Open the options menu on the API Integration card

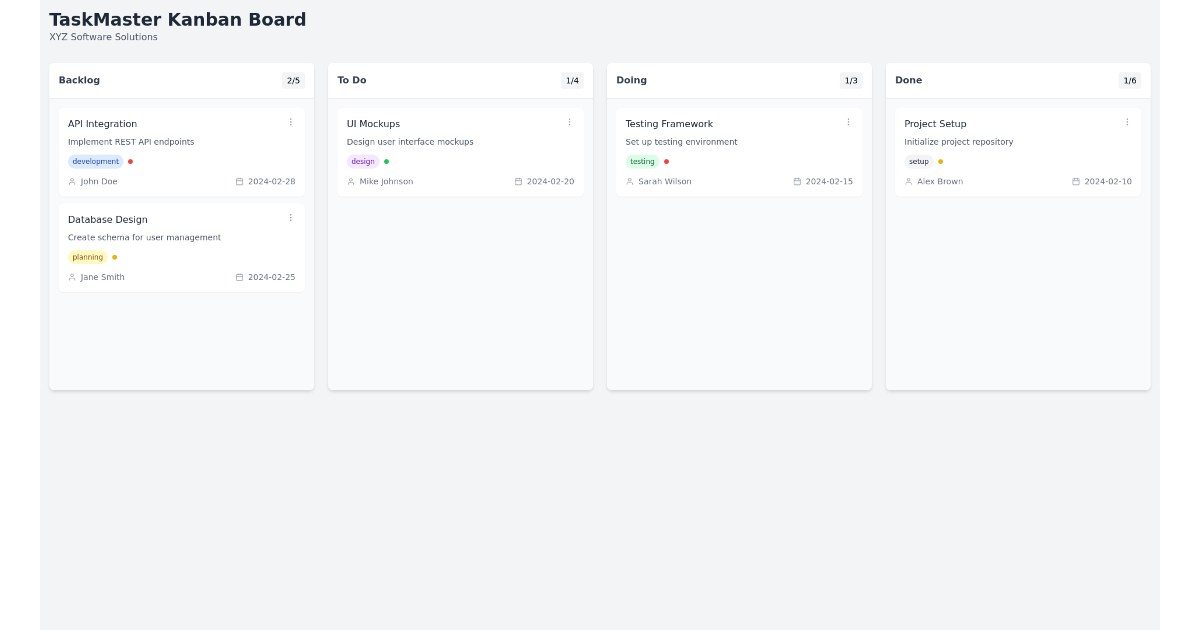pyautogui.click(x=291, y=121)
